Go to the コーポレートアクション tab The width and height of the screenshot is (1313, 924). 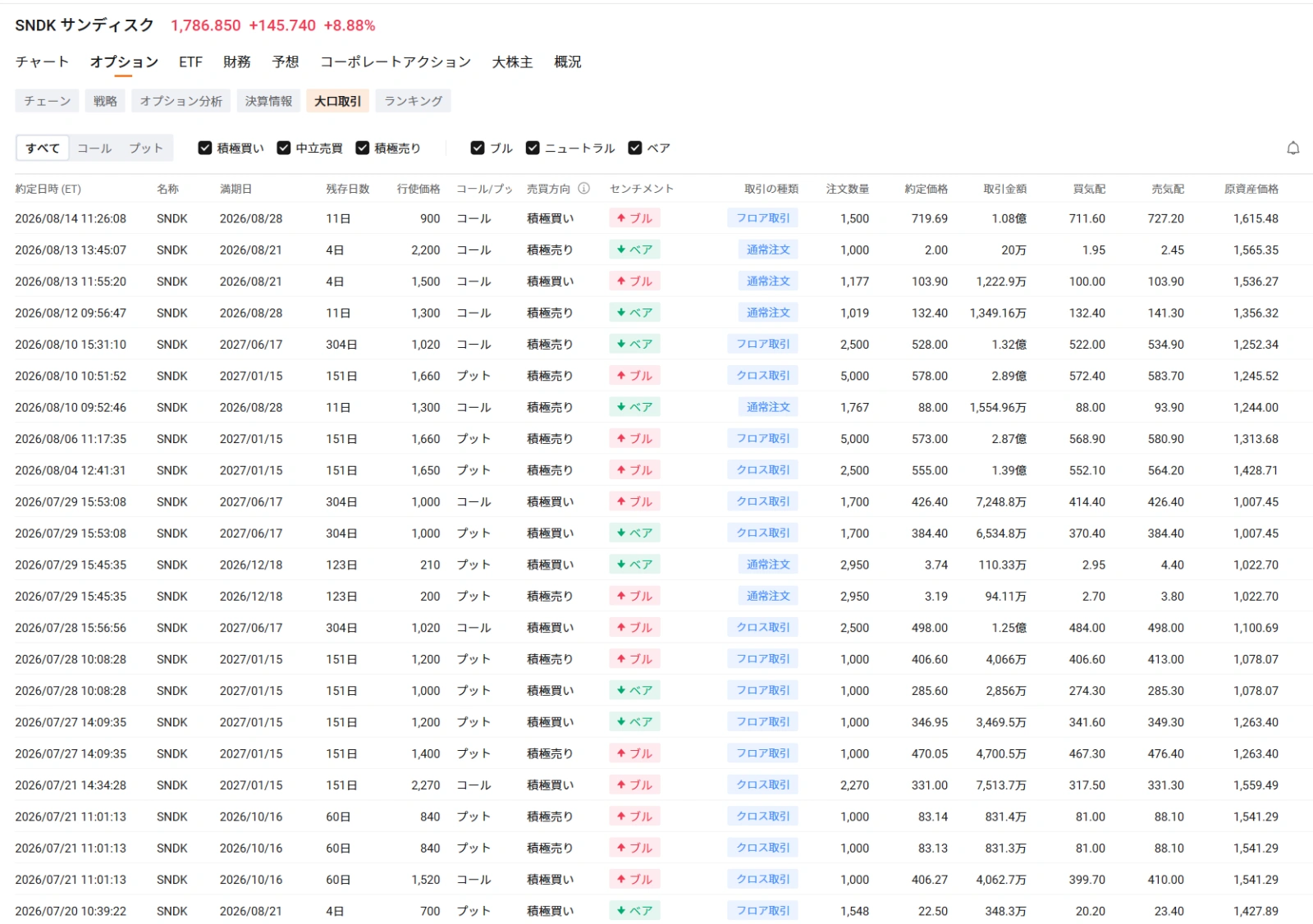coord(396,62)
